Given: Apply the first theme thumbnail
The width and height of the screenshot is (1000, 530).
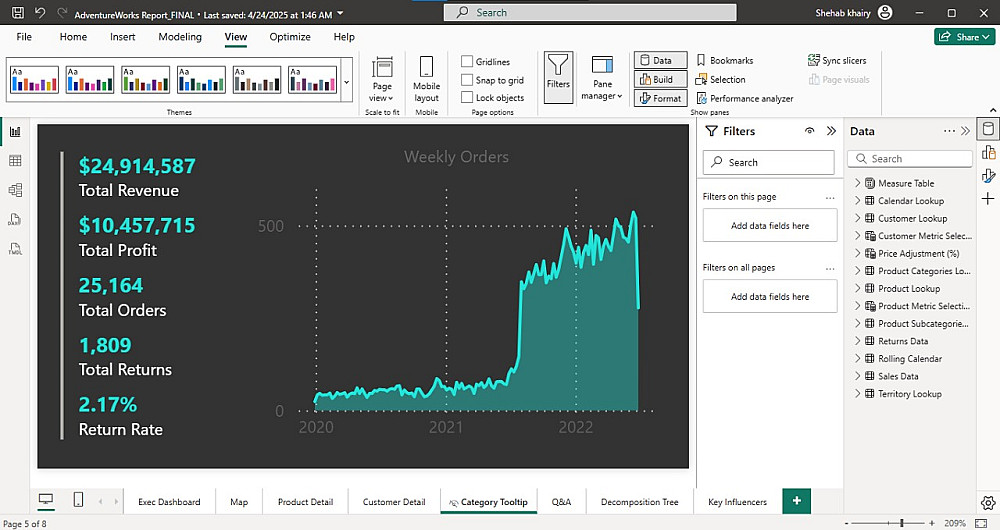Looking at the screenshot, I should click(34, 80).
